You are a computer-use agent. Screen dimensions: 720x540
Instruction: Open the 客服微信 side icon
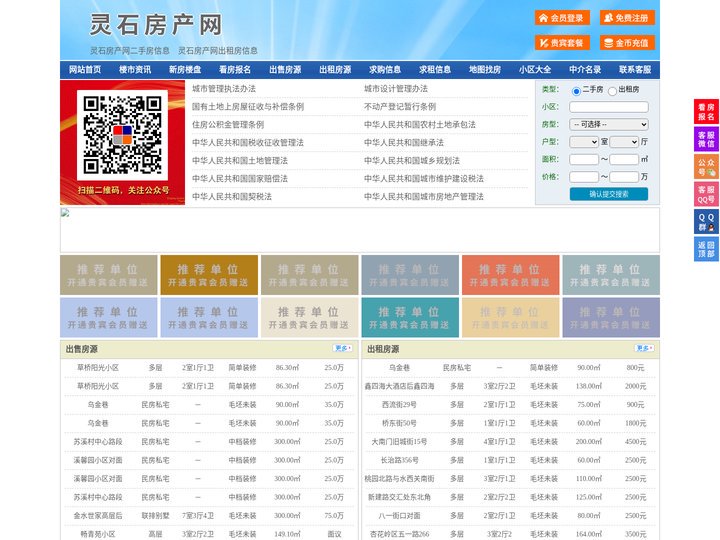(x=706, y=139)
